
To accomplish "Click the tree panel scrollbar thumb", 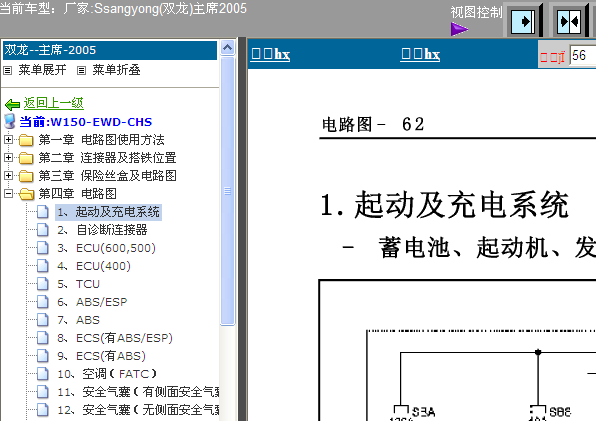I will click(x=227, y=191).
